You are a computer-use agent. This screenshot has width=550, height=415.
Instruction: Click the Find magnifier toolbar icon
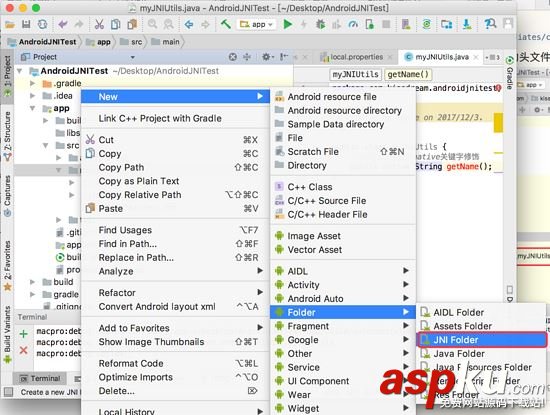[152, 24]
